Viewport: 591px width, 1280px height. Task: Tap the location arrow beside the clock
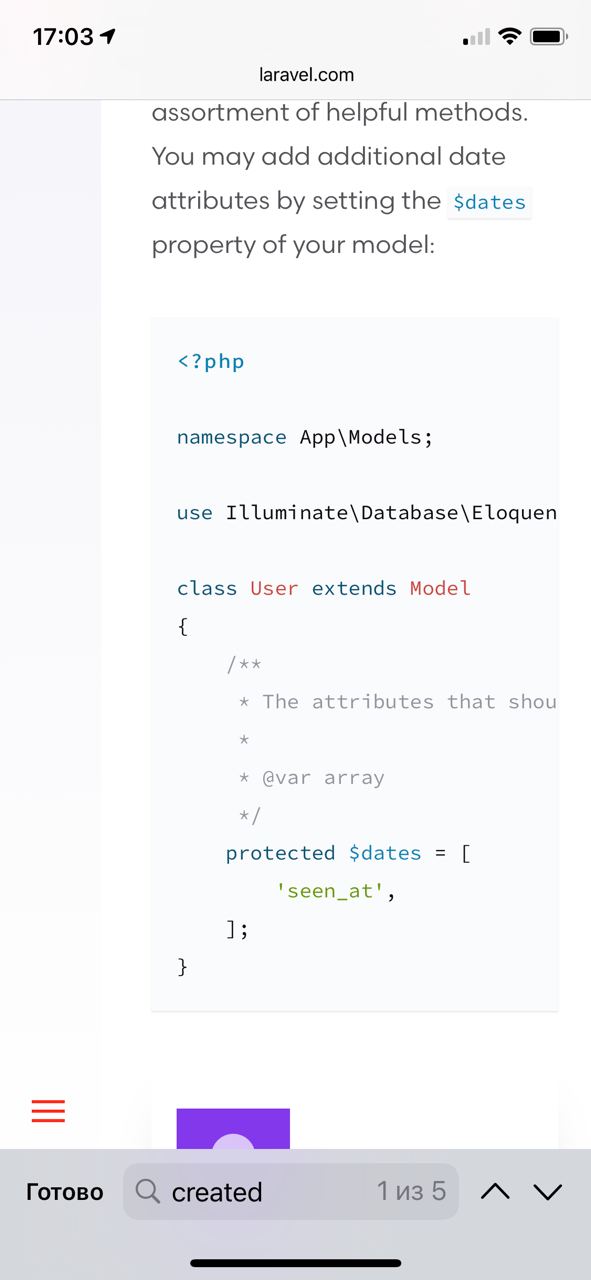pyautogui.click(x=108, y=37)
